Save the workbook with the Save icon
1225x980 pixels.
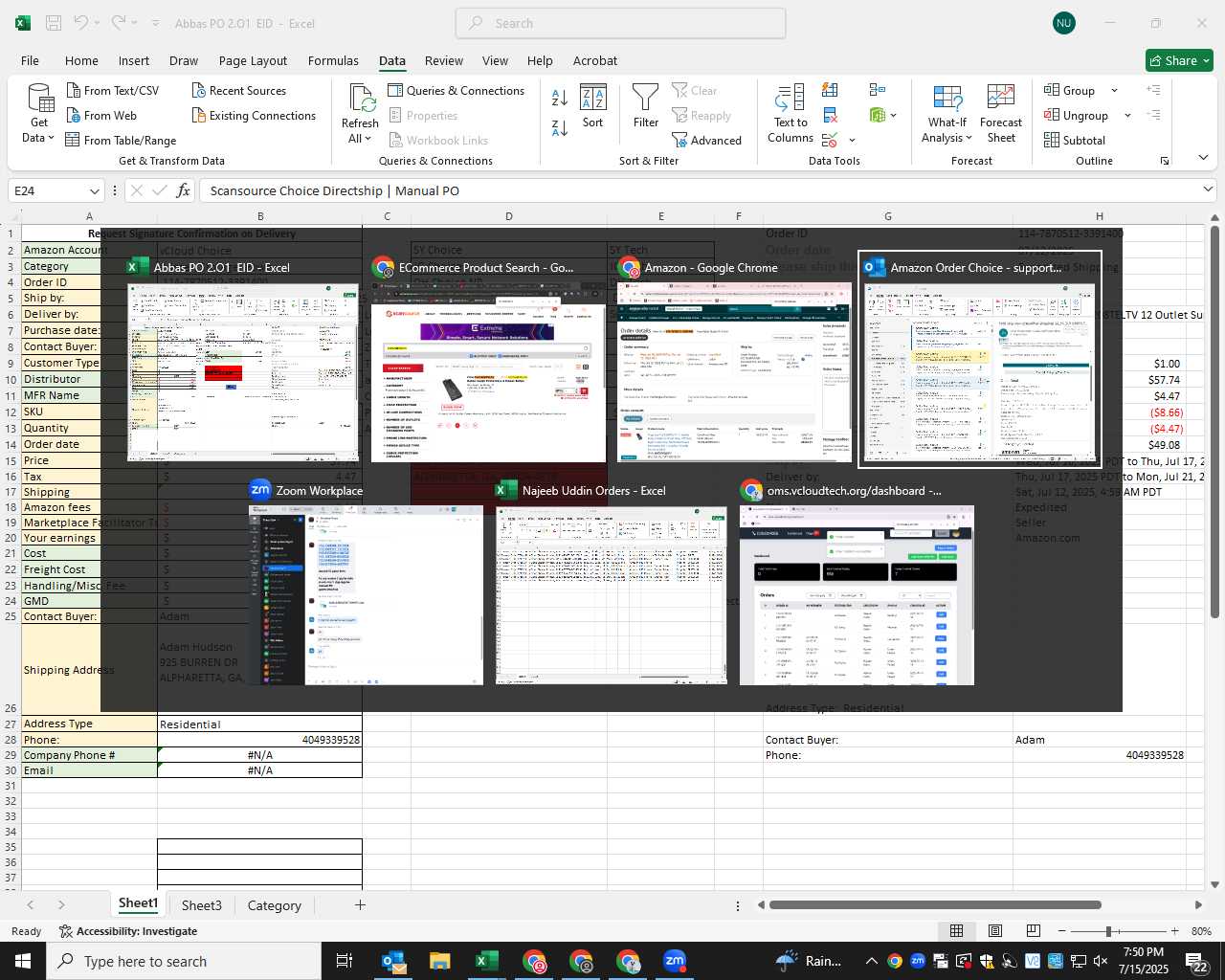(x=54, y=23)
